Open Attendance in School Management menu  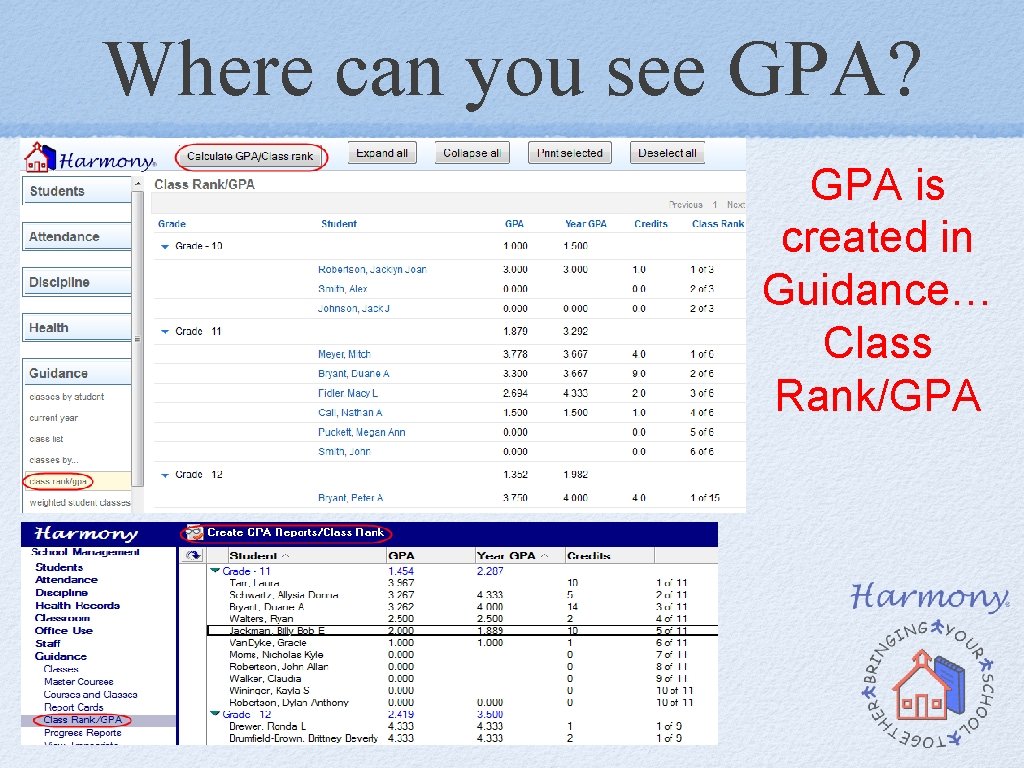point(66,579)
